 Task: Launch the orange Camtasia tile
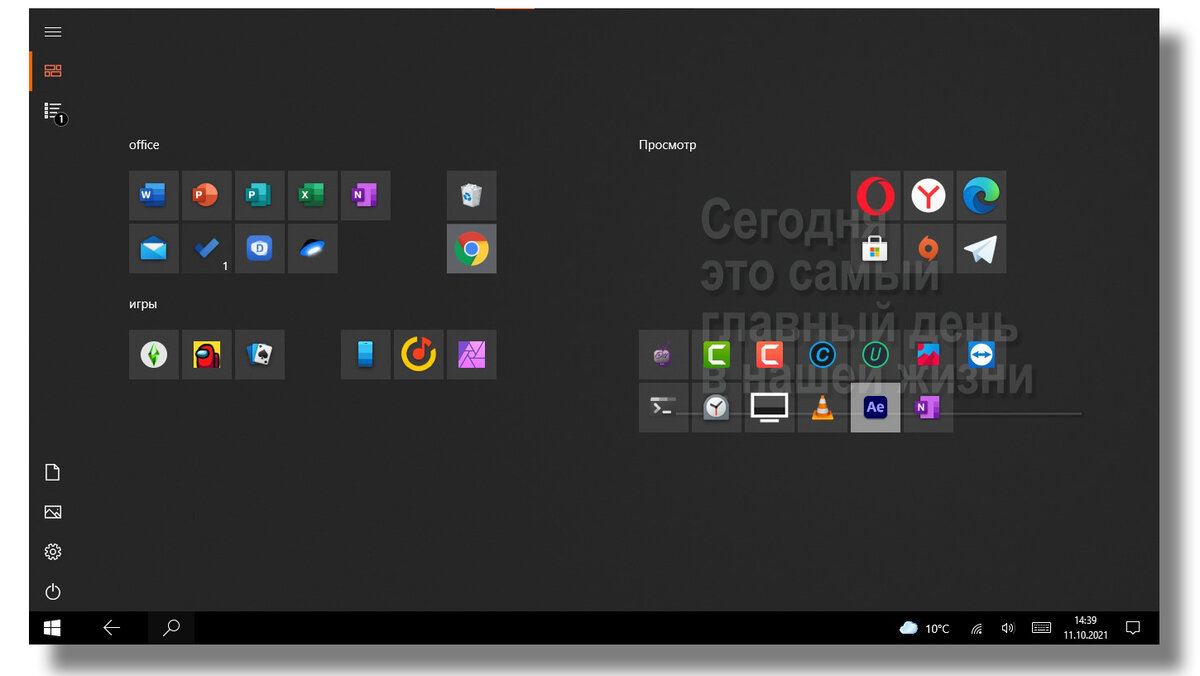point(770,354)
